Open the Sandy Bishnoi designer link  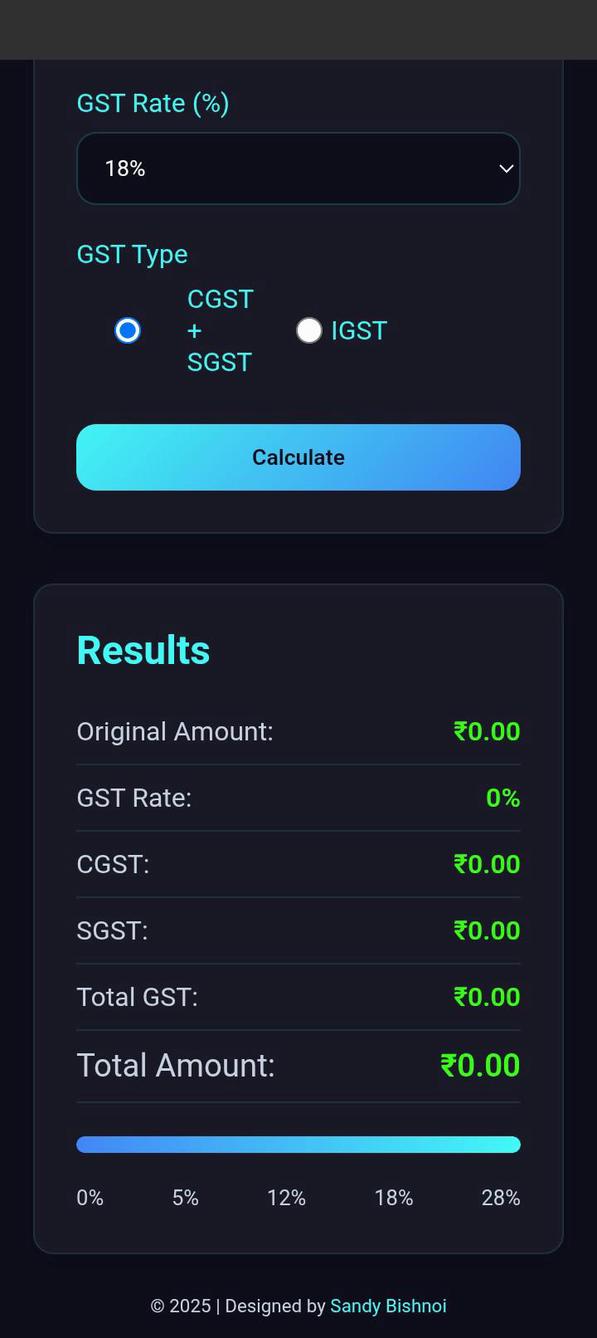[x=388, y=1305]
